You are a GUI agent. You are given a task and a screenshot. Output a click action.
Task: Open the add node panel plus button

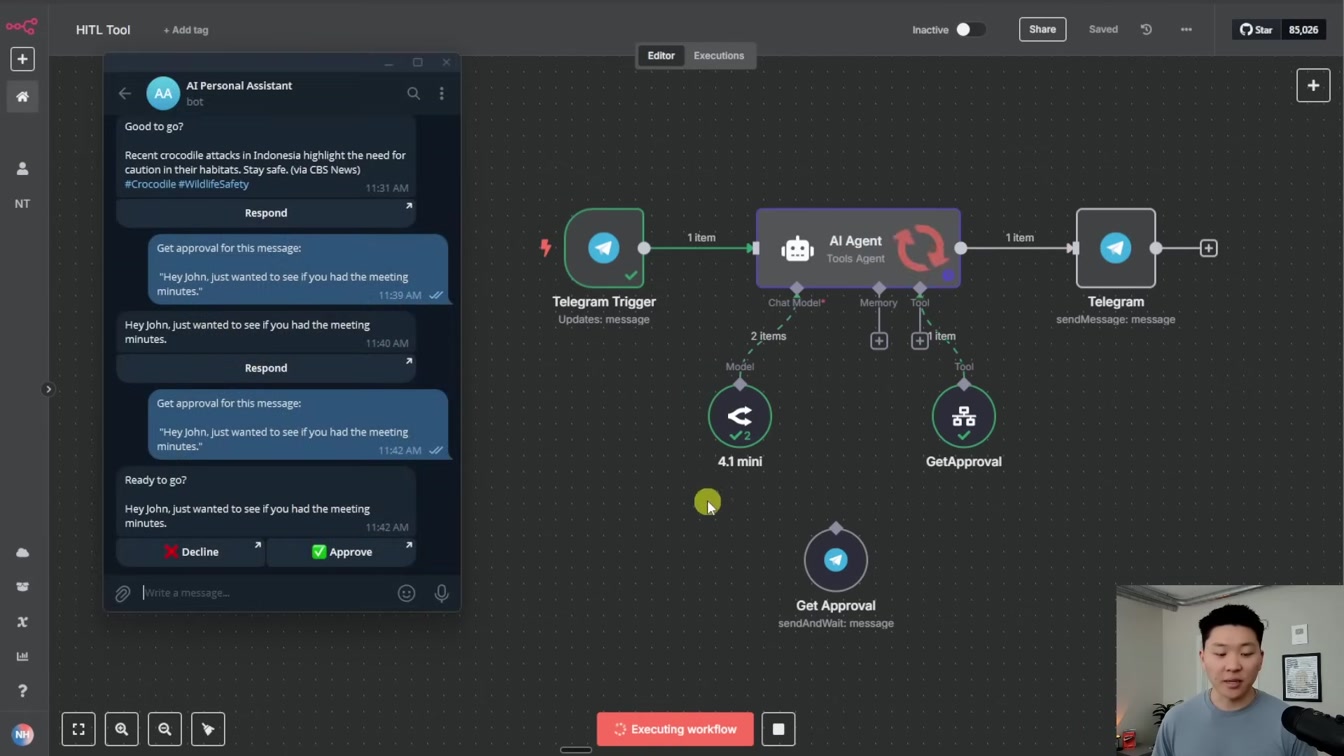(x=1313, y=86)
